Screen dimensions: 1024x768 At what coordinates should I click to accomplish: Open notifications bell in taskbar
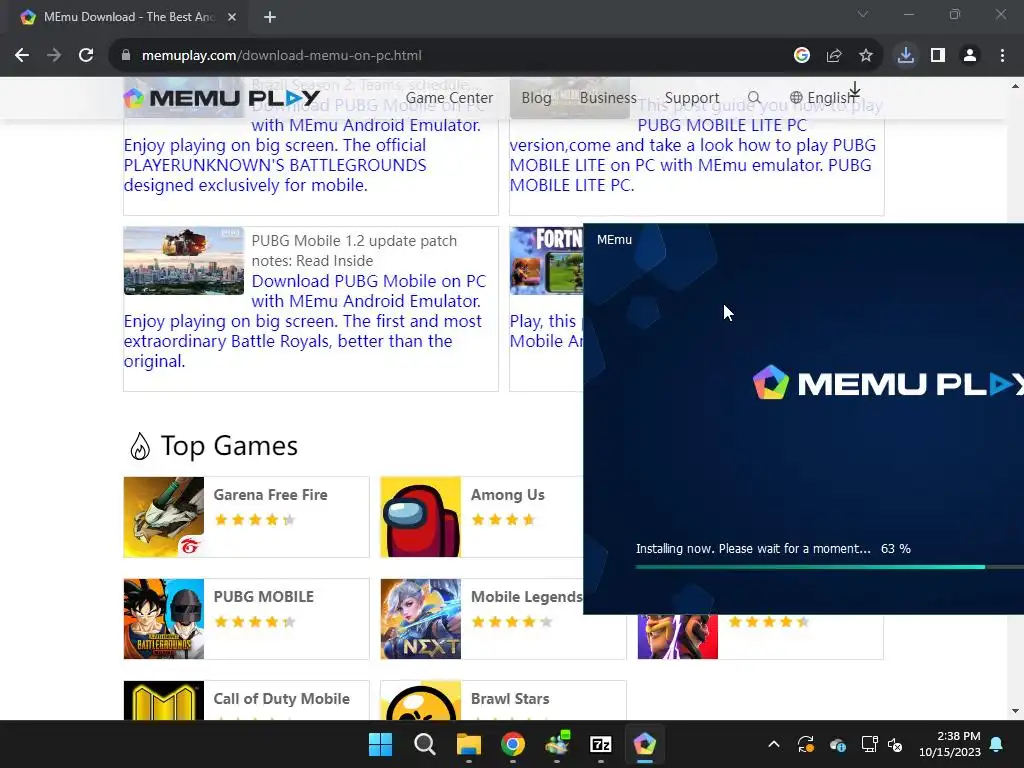pos(997,744)
